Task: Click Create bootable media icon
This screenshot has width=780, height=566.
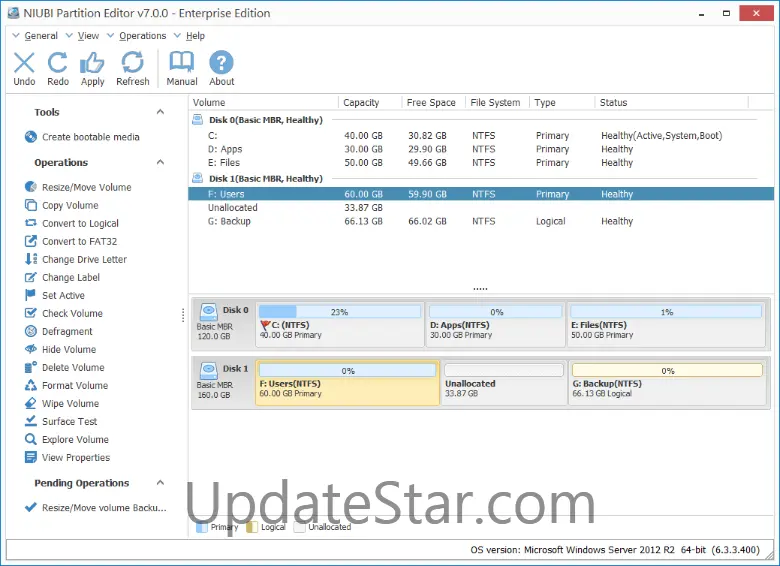Action: 31,137
